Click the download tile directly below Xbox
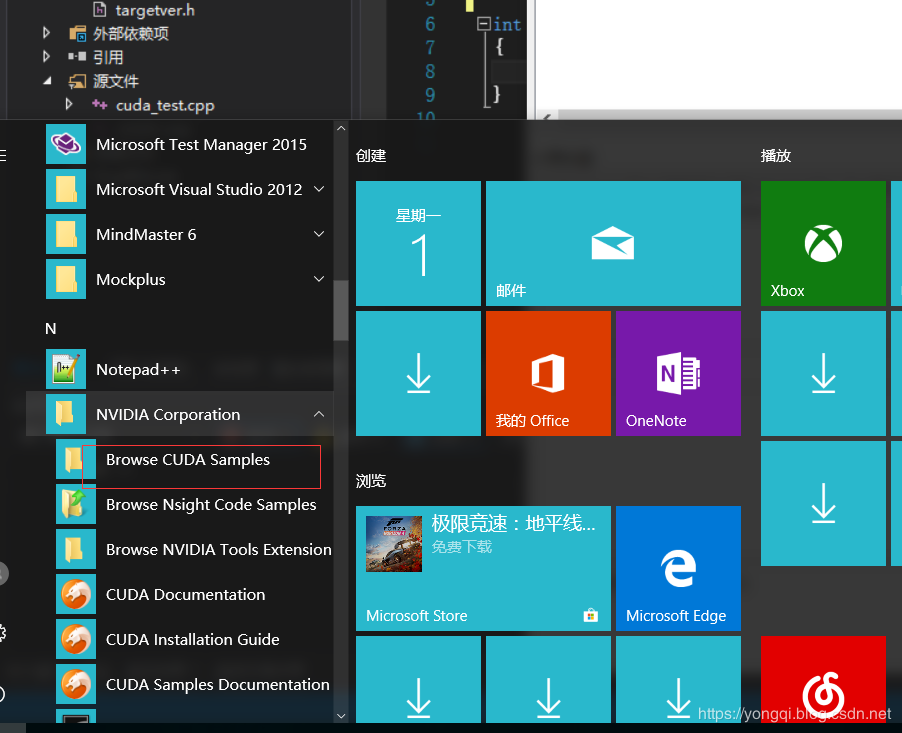902x733 pixels. click(x=823, y=373)
